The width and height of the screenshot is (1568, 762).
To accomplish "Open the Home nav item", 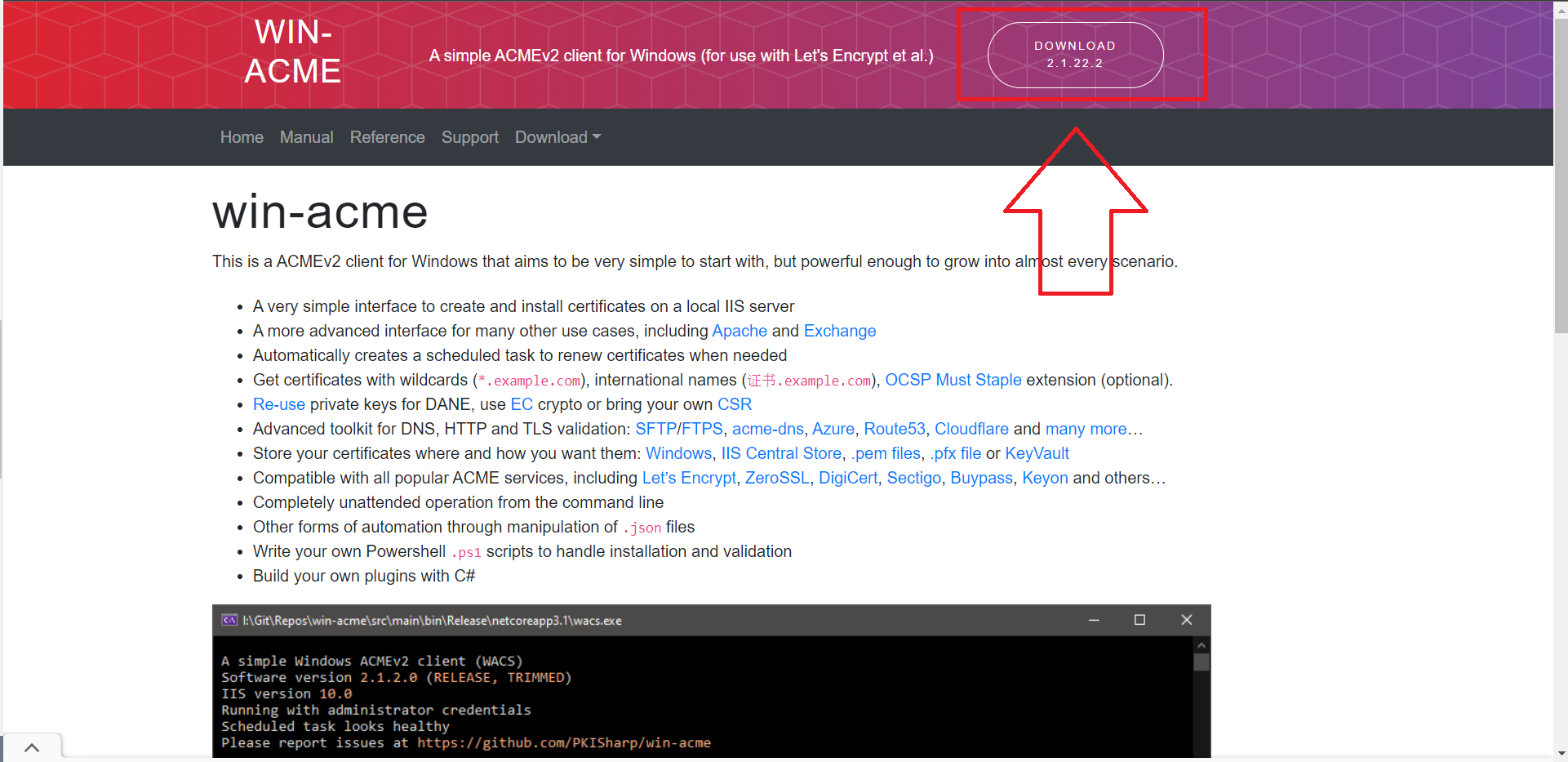I will point(242,137).
